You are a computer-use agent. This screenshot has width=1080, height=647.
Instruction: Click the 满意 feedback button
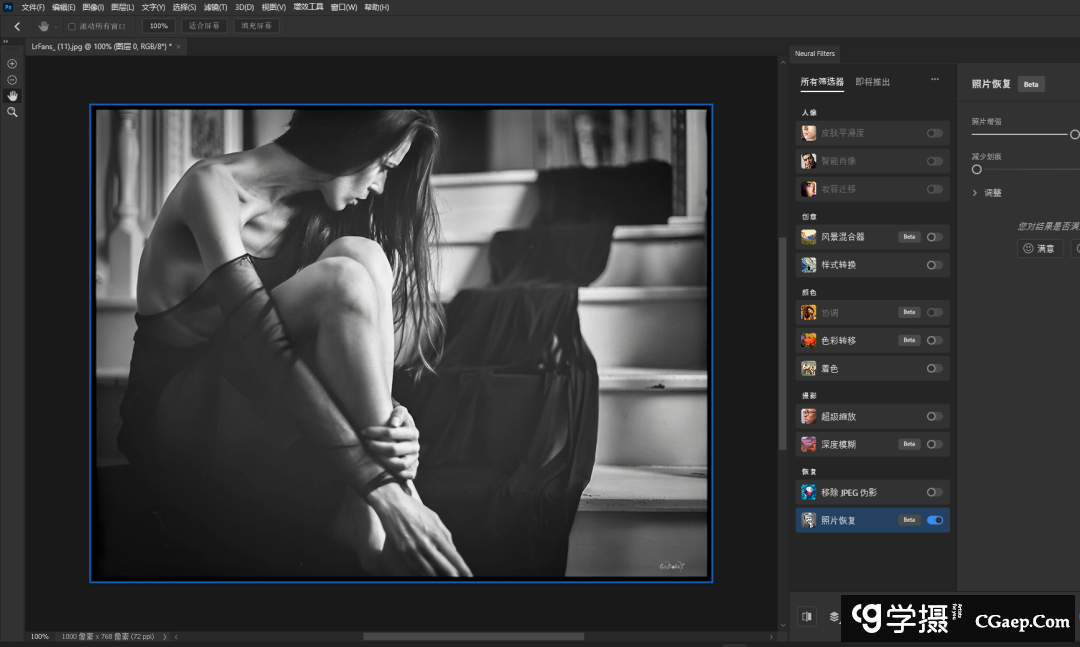tap(1039, 248)
